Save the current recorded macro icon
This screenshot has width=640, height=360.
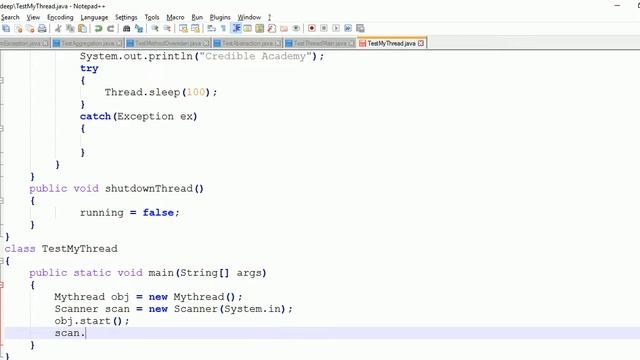(x=360, y=28)
